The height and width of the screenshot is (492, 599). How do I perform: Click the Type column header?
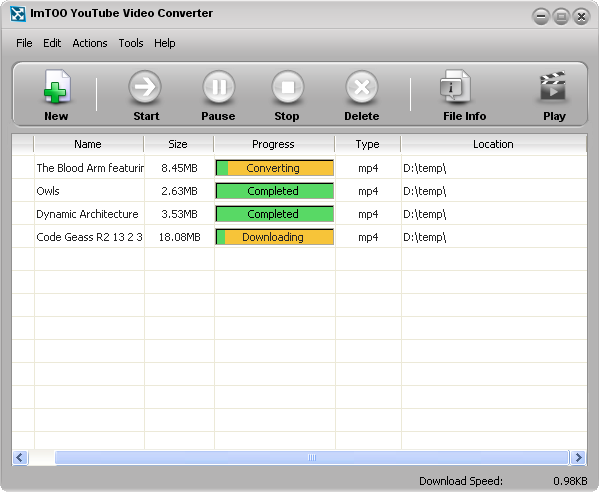367,144
